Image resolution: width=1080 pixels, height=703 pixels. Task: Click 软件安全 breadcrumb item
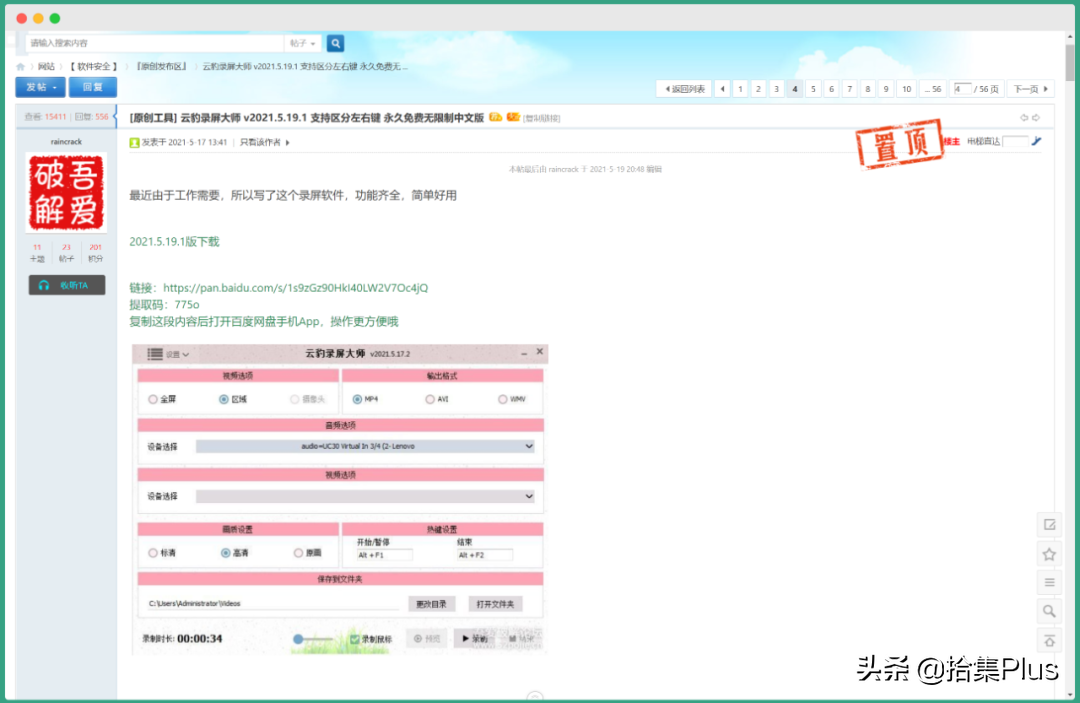point(94,67)
